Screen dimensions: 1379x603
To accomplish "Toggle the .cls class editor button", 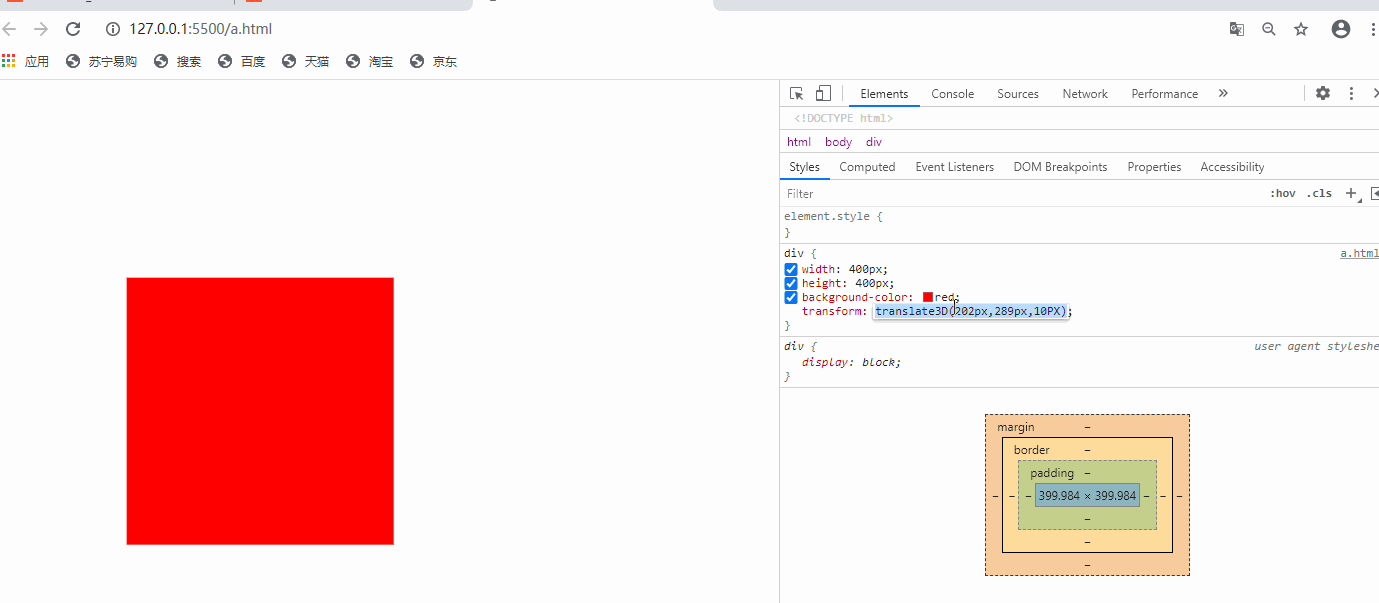I will (x=1319, y=193).
